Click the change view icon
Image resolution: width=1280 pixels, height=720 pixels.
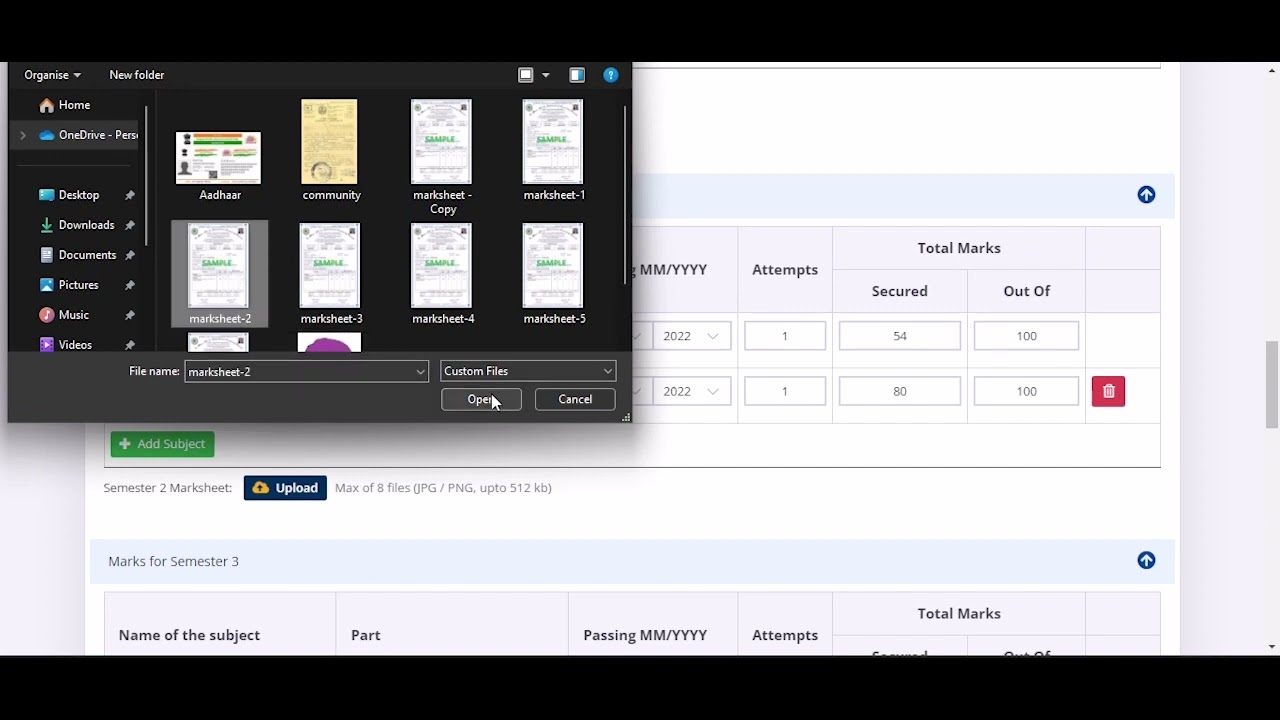[526, 75]
